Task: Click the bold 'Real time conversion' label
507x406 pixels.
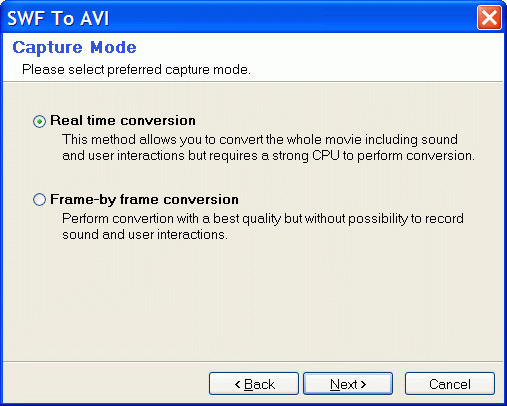Action: (x=123, y=120)
